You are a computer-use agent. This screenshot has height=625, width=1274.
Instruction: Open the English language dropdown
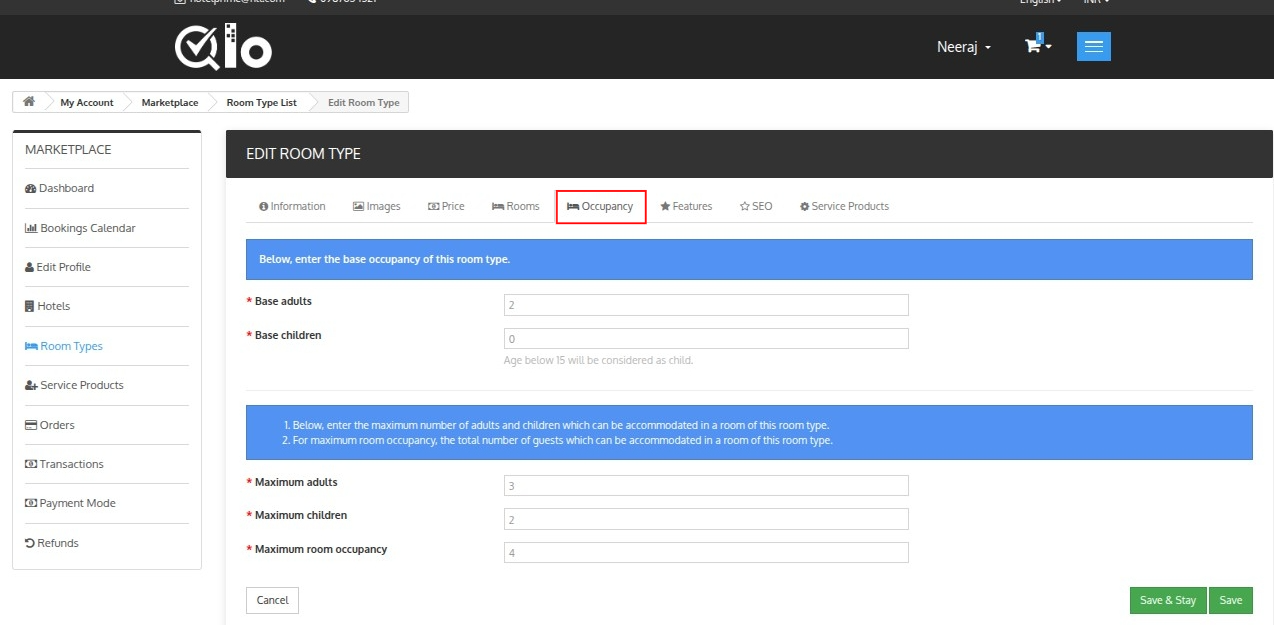[1040, 2]
